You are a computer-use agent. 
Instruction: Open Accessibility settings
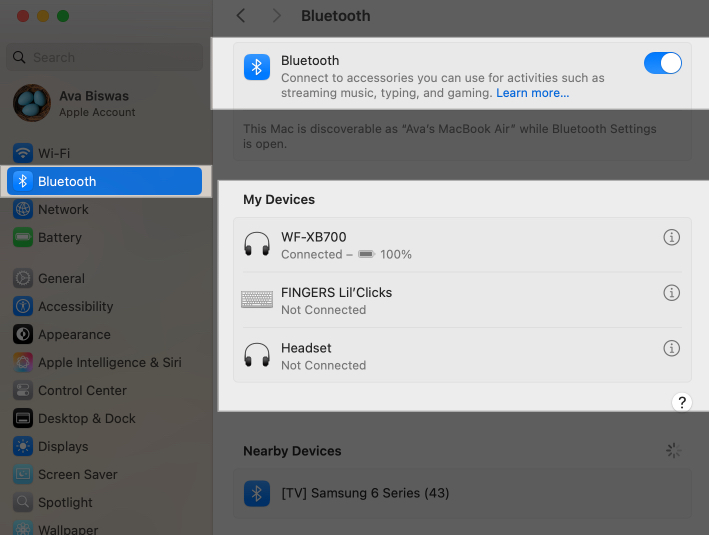(104, 307)
